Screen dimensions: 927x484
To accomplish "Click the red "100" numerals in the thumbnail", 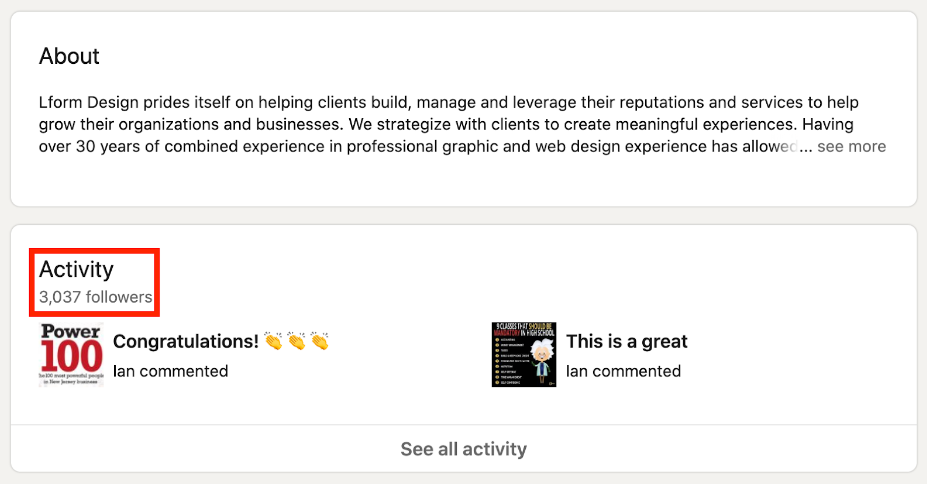I will (71, 356).
